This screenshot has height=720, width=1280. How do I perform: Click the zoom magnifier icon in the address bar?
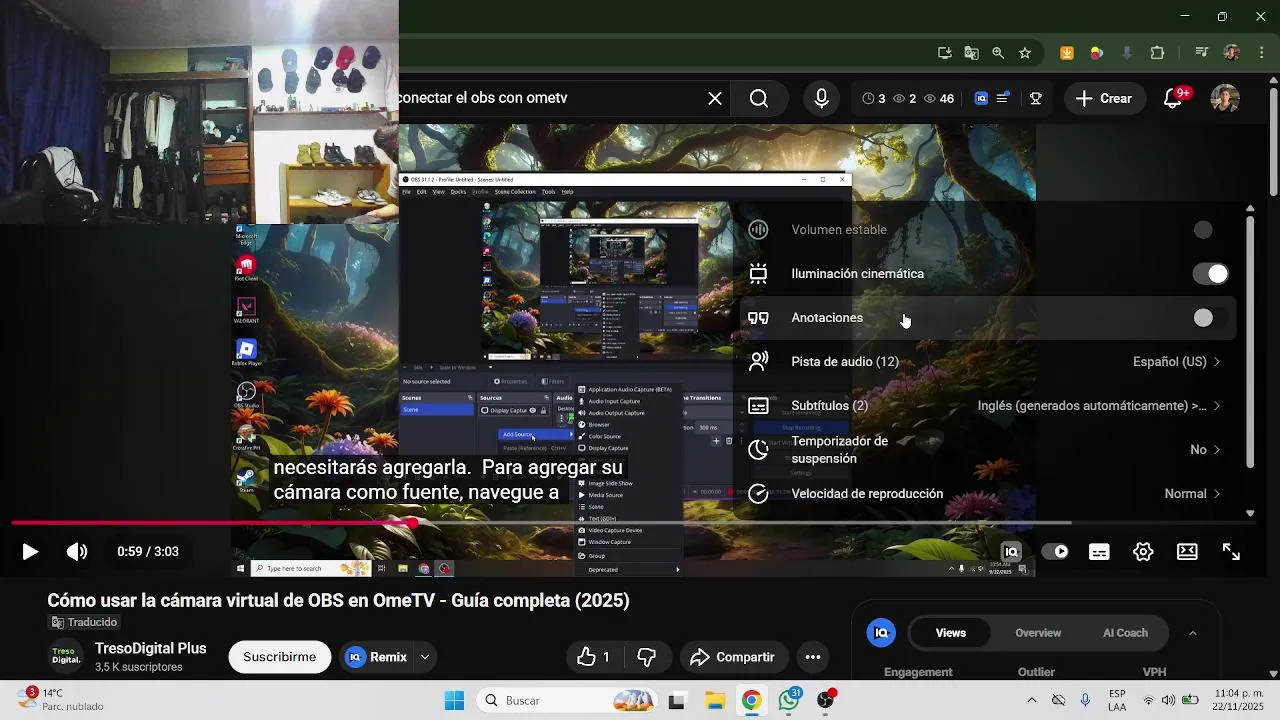click(x=998, y=53)
